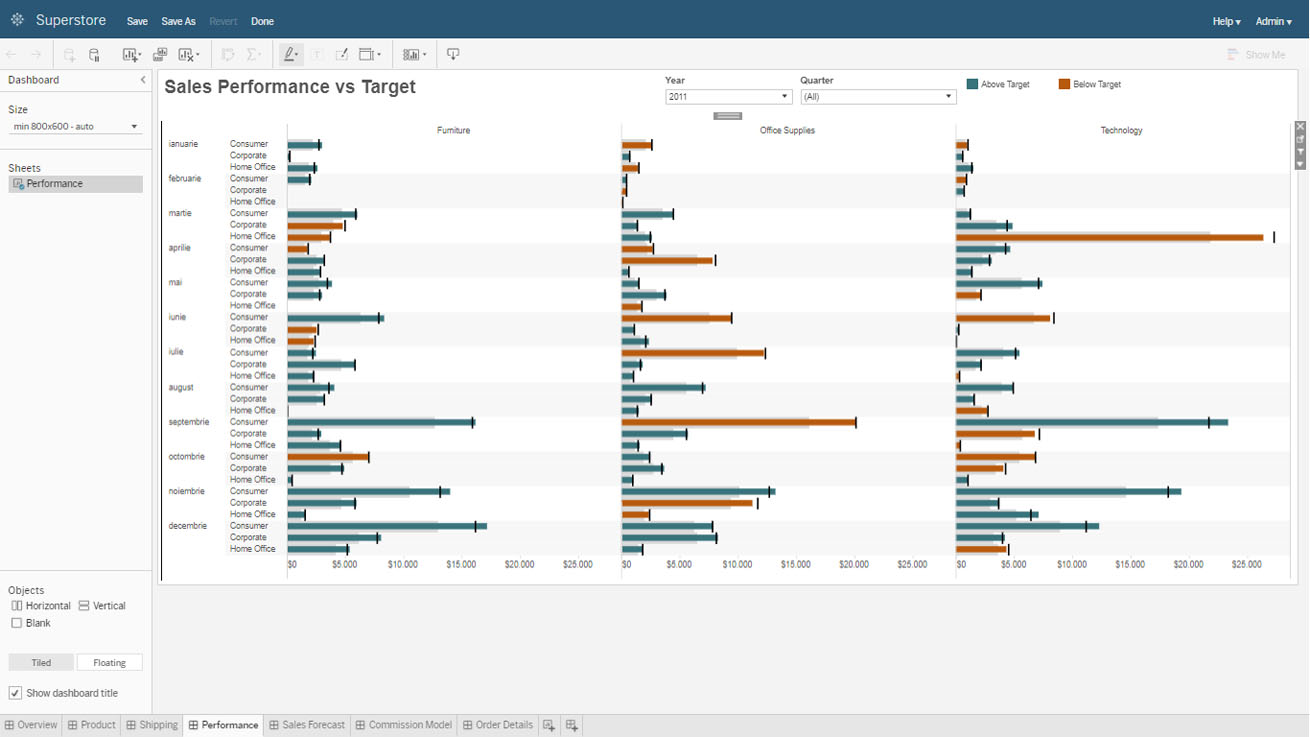Image resolution: width=1310 pixels, height=737 pixels.
Task: Open Sales Forecast sheet tab
Action: [x=308, y=725]
